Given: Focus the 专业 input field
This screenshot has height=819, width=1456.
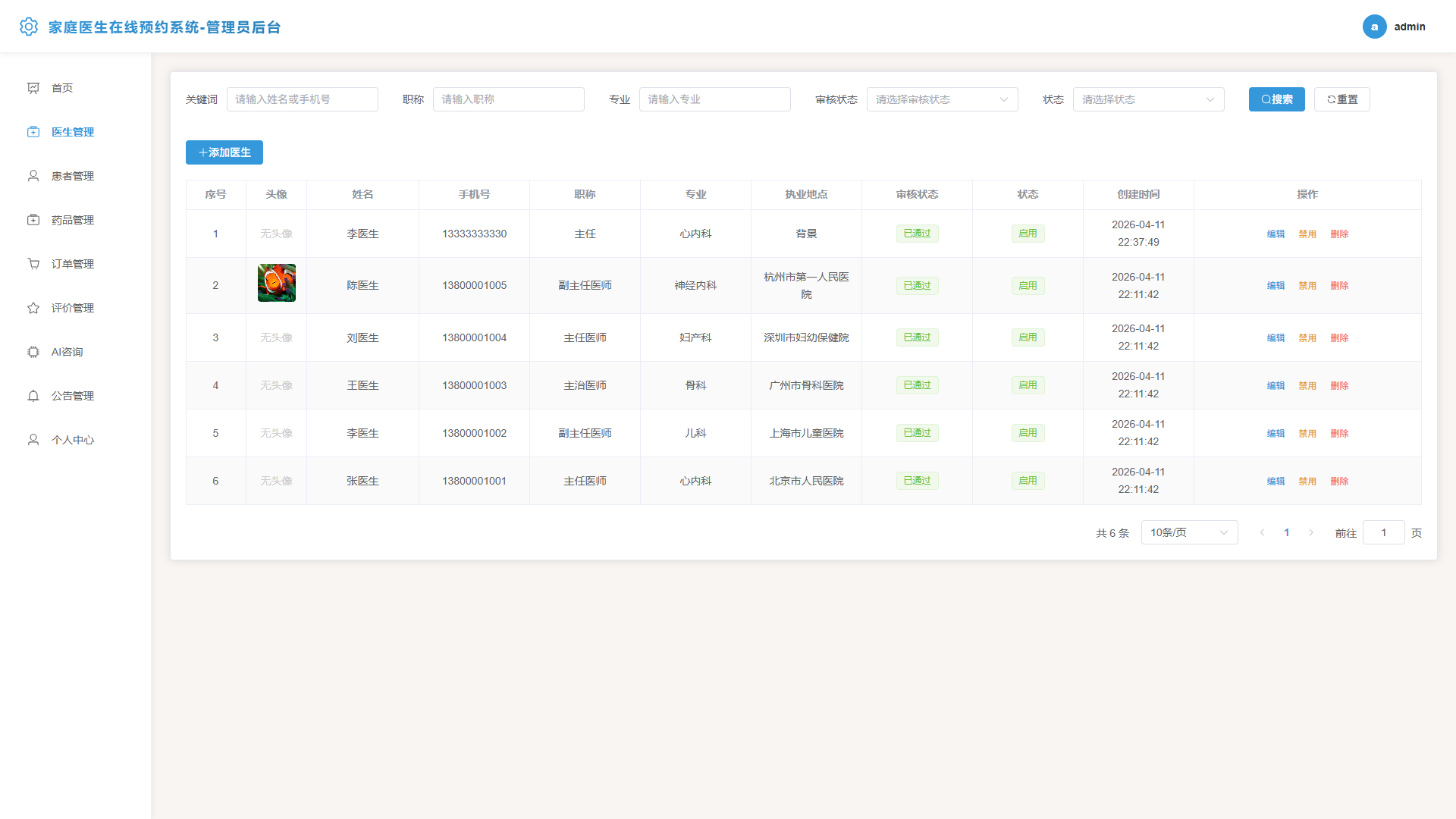Looking at the screenshot, I should 714,99.
